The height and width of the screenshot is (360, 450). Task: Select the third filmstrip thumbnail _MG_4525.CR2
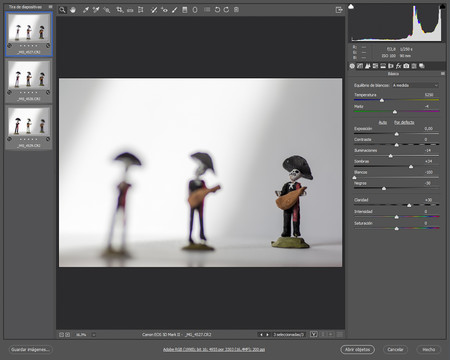pyautogui.click(x=29, y=127)
